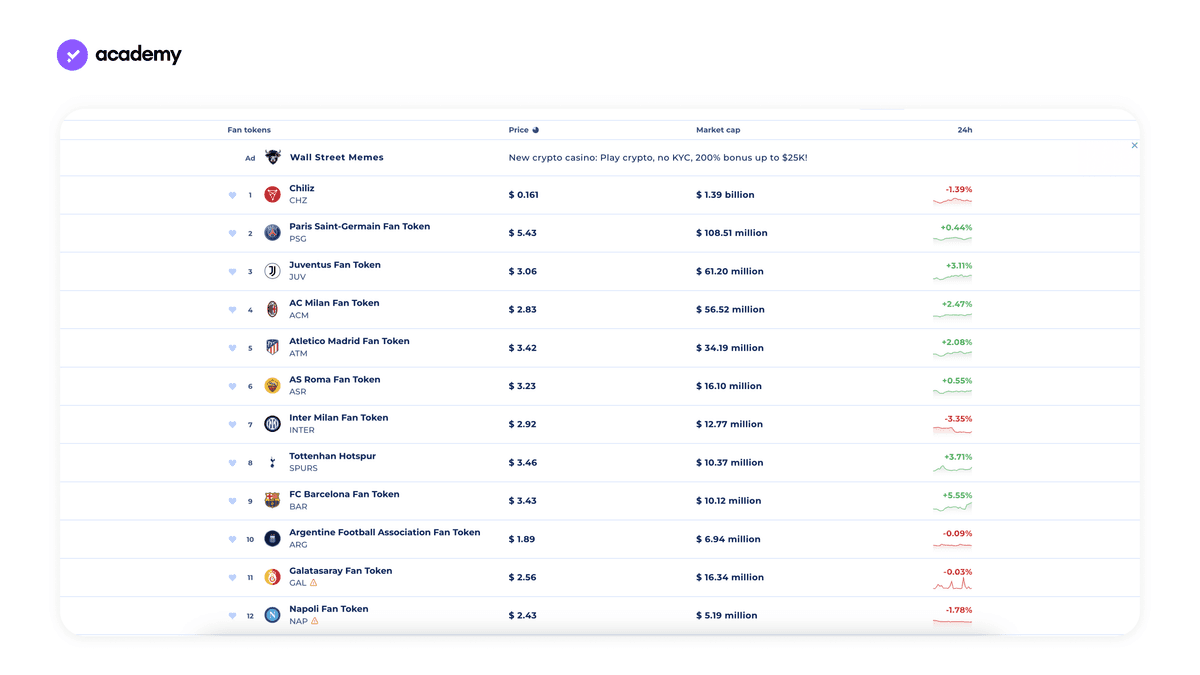Toggle the Juventus Fan Token favorite heart
The image size is (1200, 675).
tap(233, 271)
